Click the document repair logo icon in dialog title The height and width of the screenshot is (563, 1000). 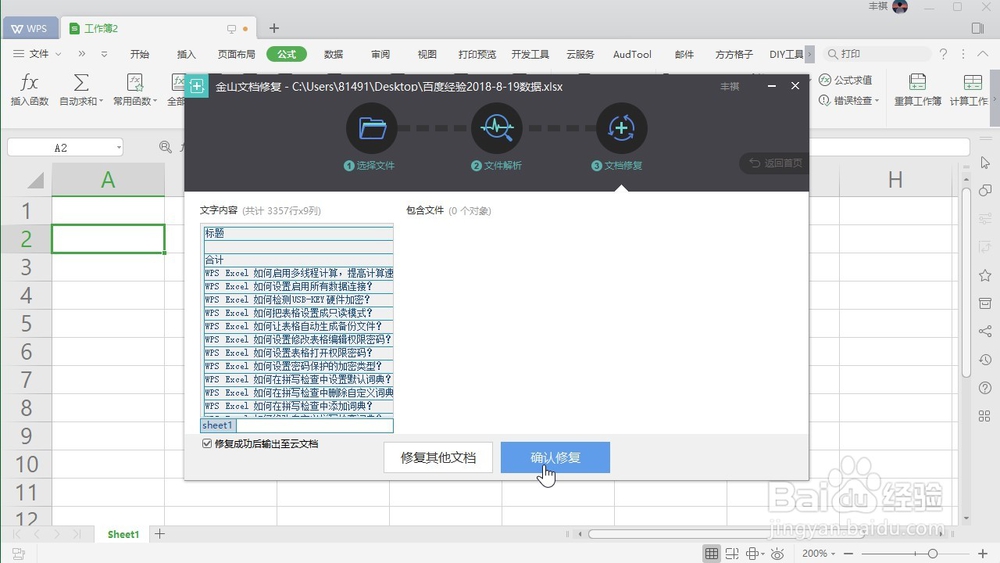click(196, 86)
